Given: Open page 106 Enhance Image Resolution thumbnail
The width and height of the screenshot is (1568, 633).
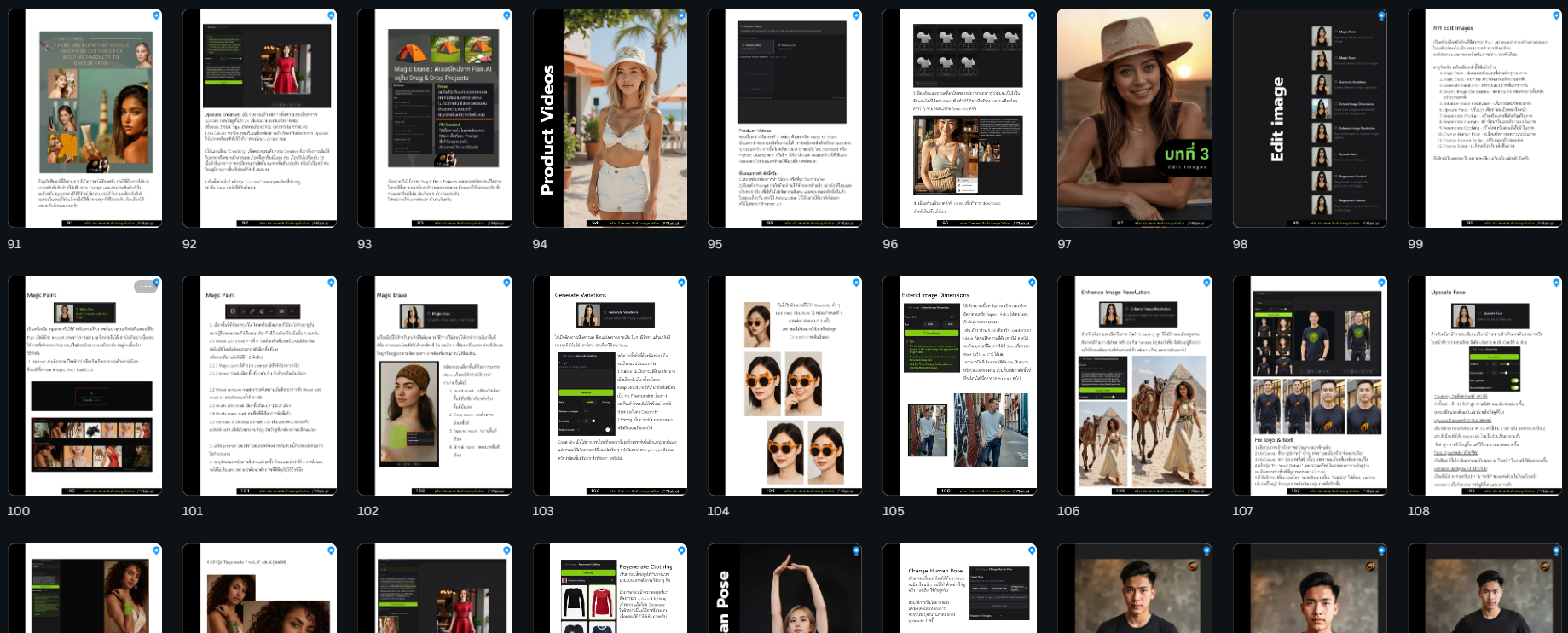Looking at the screenshot, I should tap(1135, 386).
